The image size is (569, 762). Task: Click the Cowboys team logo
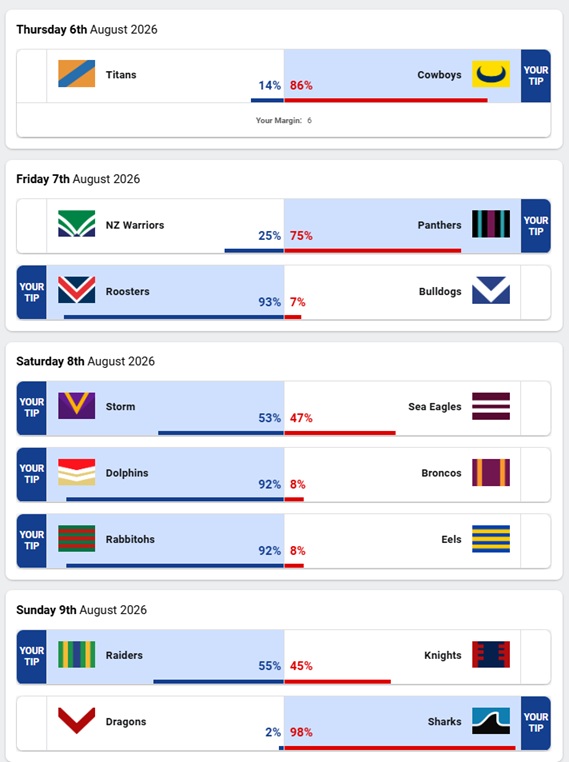(491, 74)
